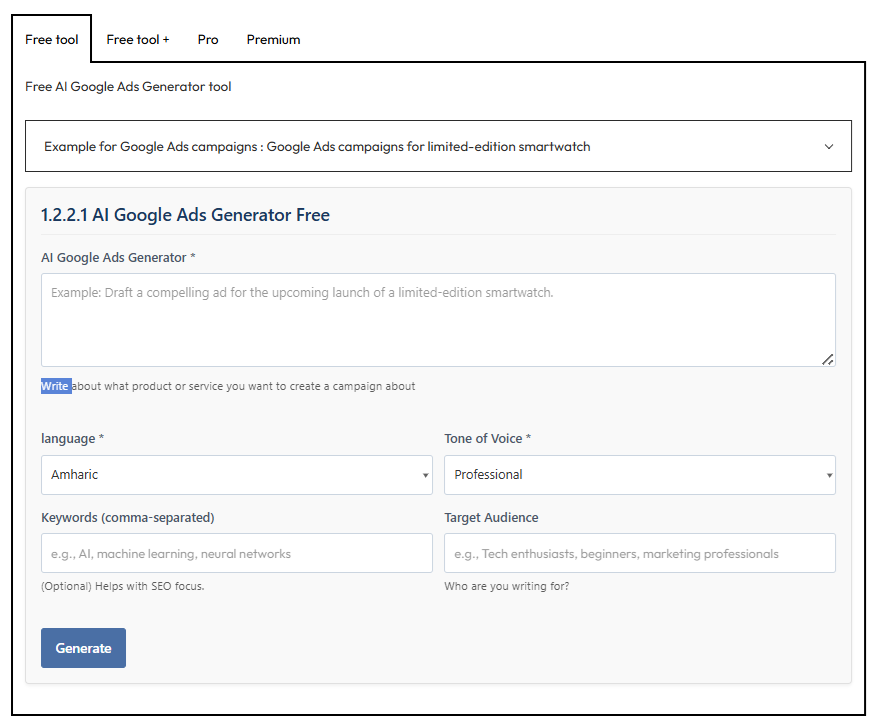Click the highlighted word Write

(x=55, y=386)
